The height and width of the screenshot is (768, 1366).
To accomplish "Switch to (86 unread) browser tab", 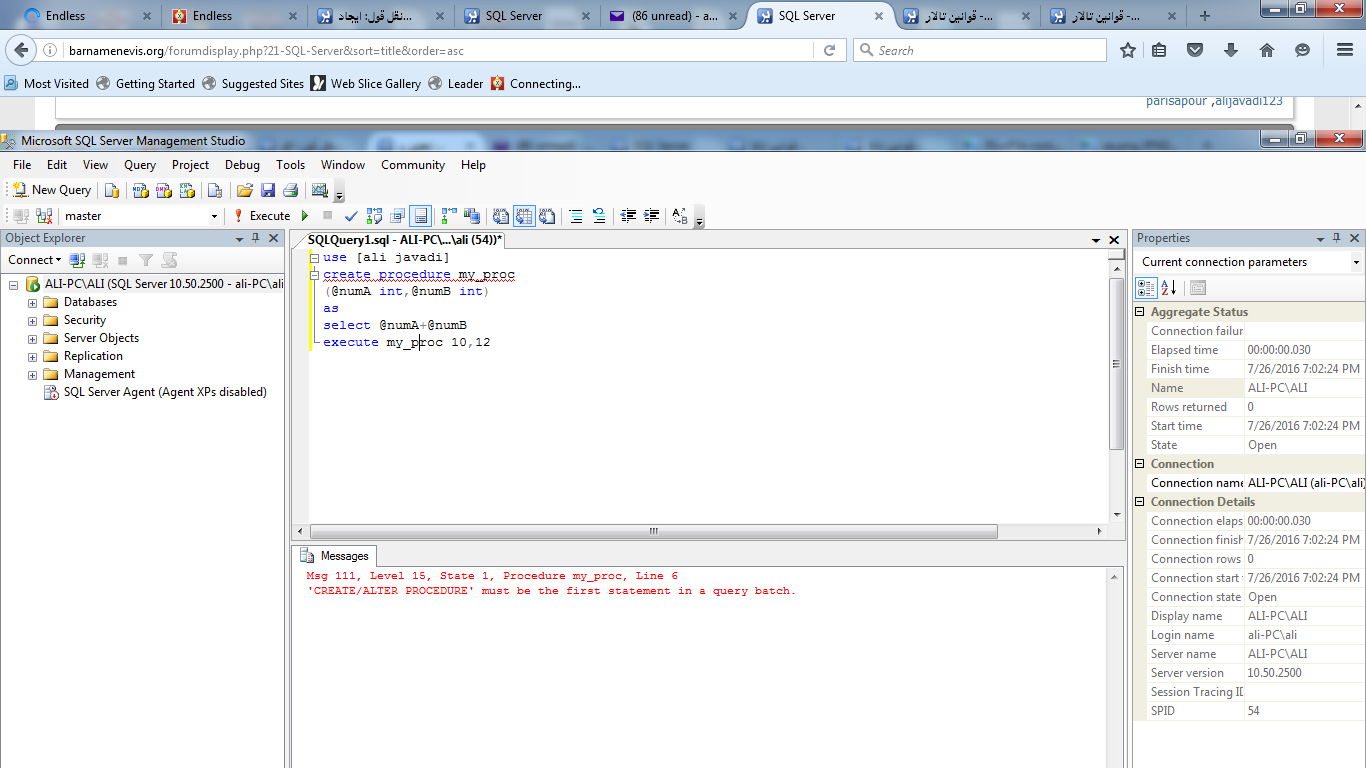I will pyautogui.click(x=672, y=16).
